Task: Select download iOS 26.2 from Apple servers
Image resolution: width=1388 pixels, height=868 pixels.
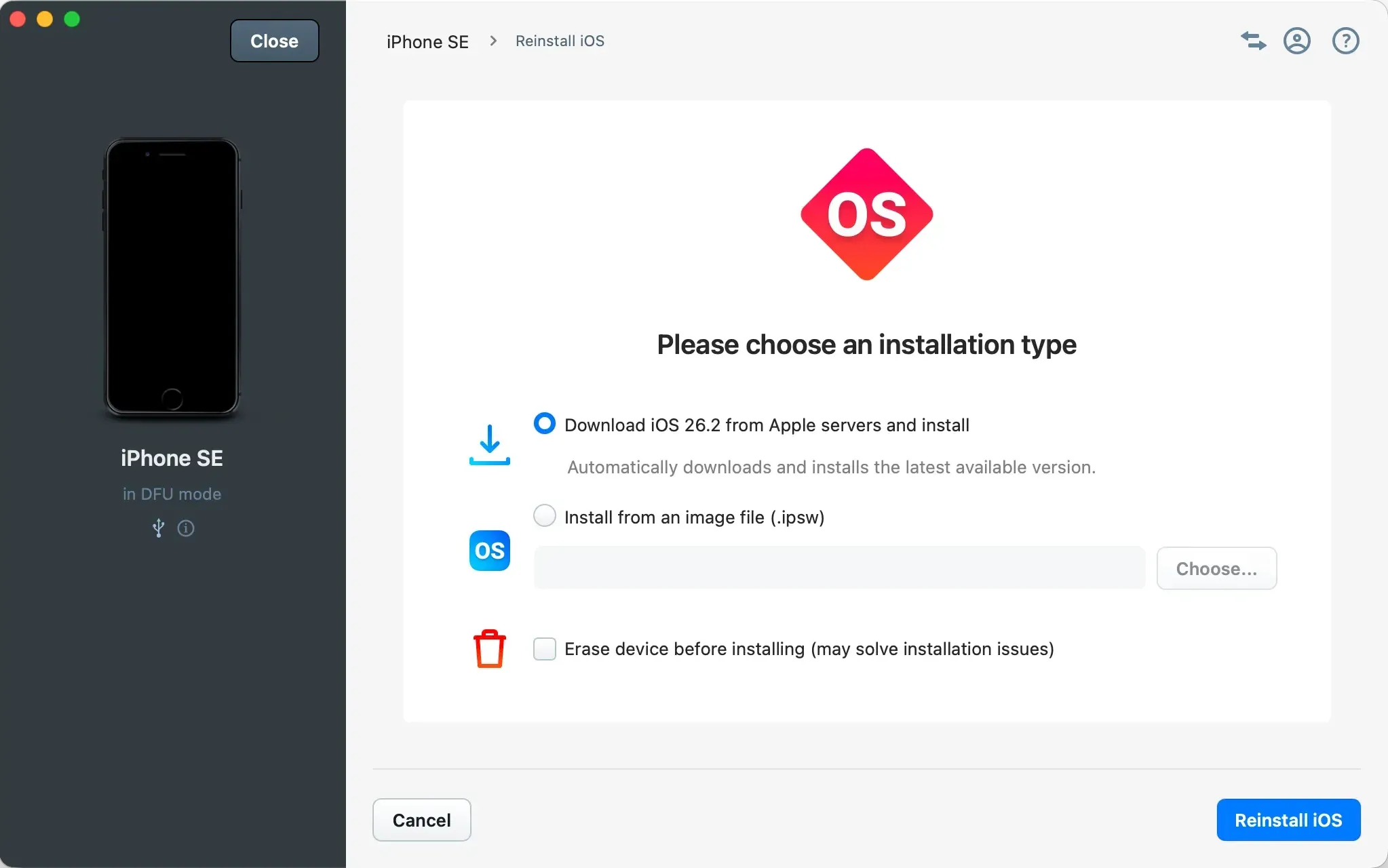Action: point(544,423)
